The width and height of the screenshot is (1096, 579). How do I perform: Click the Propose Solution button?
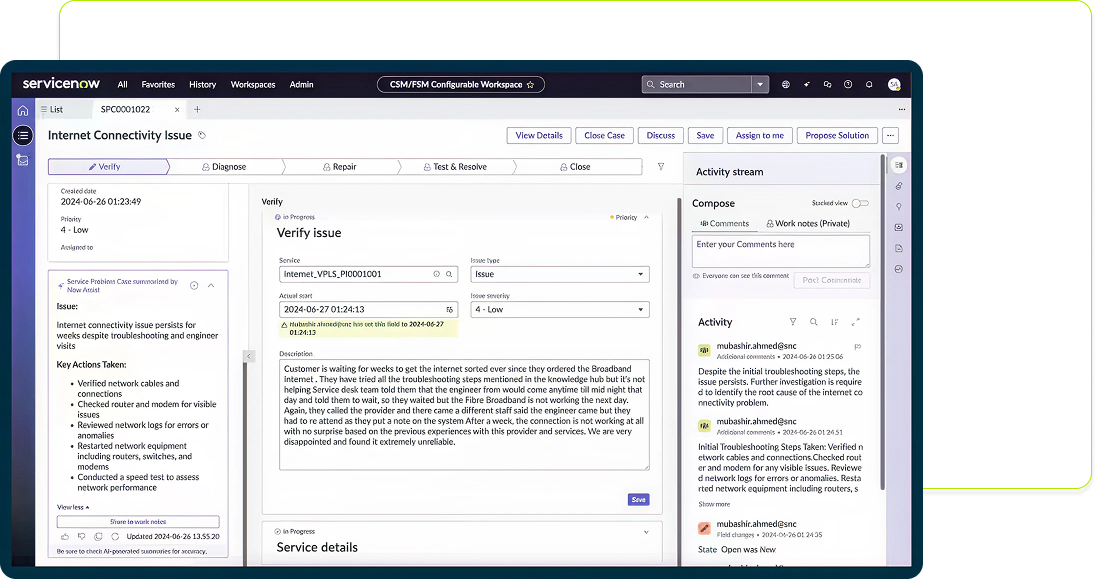pyautogui.click(x=837, y=135)
